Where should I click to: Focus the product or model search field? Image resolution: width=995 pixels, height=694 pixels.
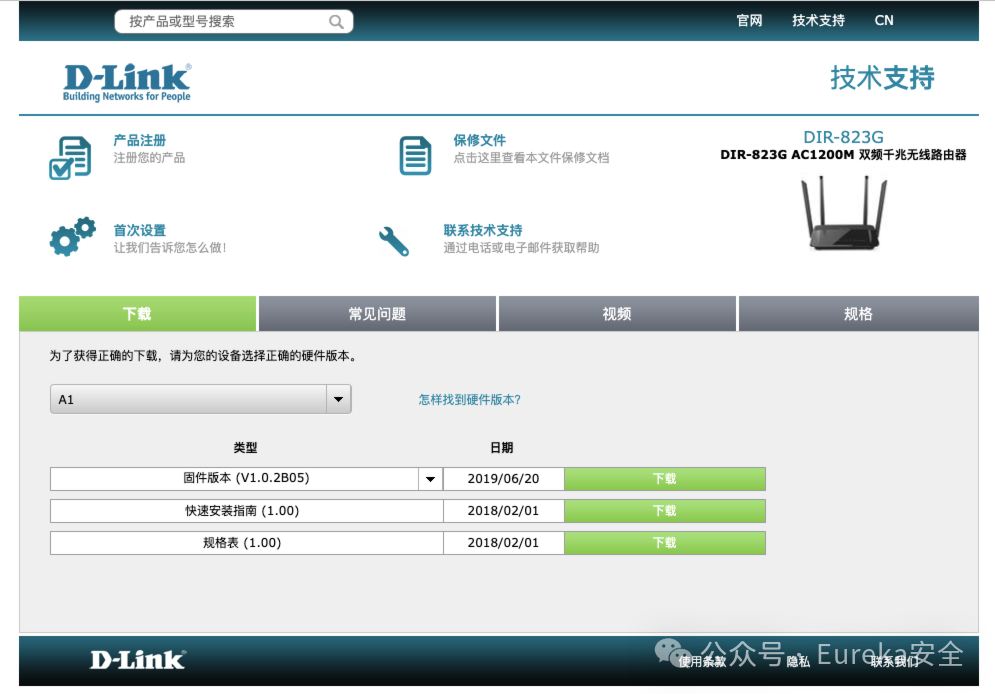(x=234, y=22)
